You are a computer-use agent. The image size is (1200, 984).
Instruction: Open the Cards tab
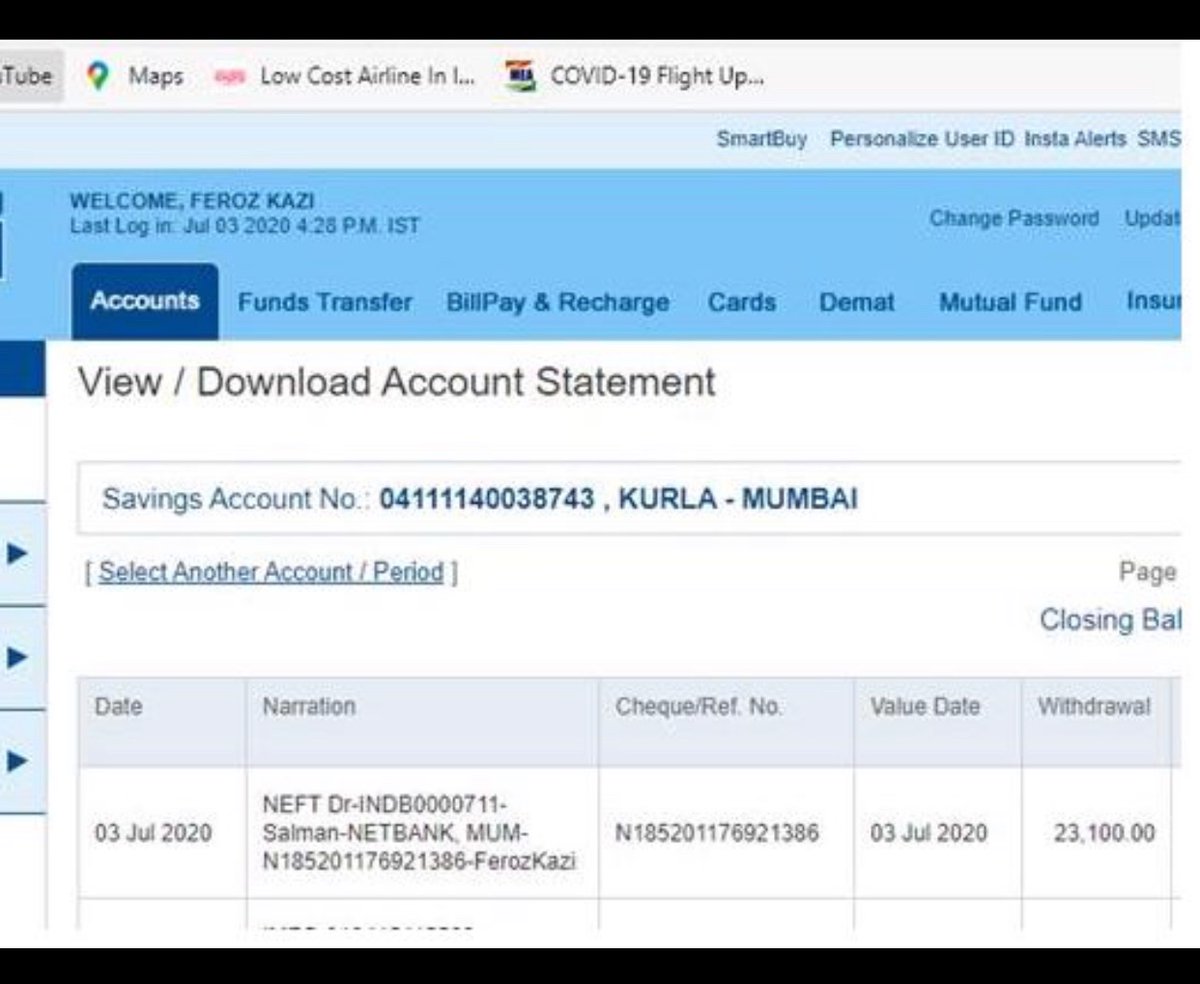click(742, 302)
